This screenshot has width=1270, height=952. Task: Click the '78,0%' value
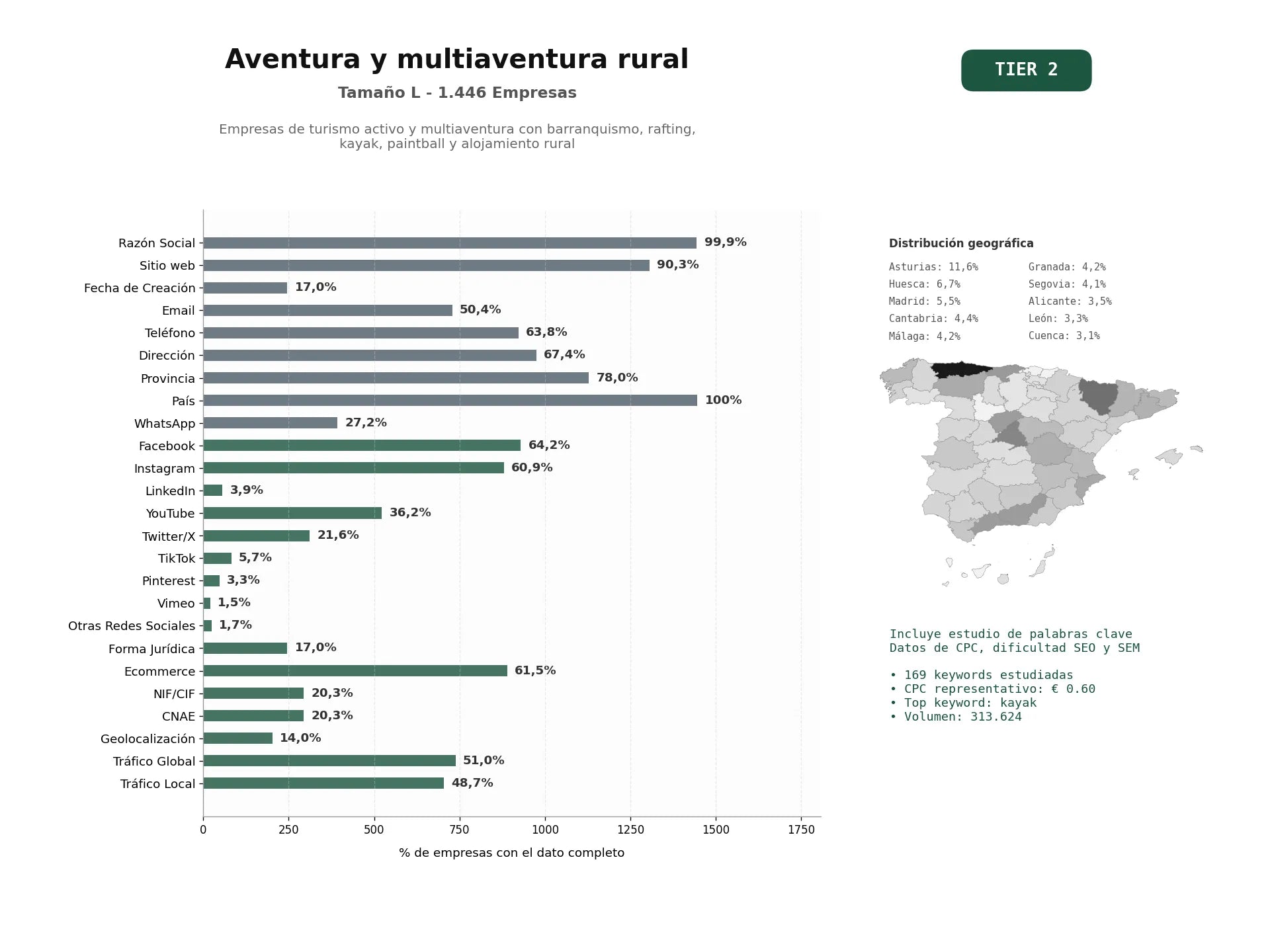pyautogui.click(x=617, y=377)
